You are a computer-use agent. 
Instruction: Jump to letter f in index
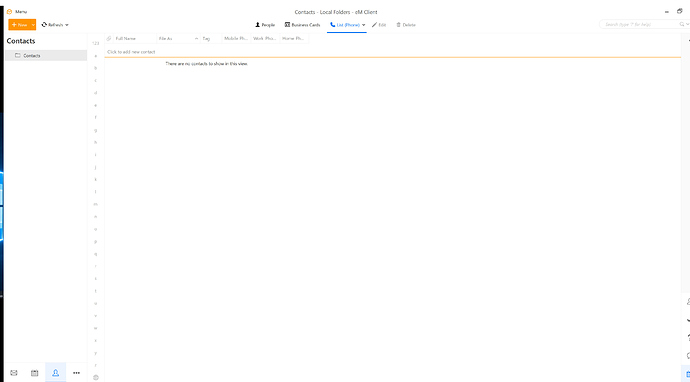click(95, 118)
